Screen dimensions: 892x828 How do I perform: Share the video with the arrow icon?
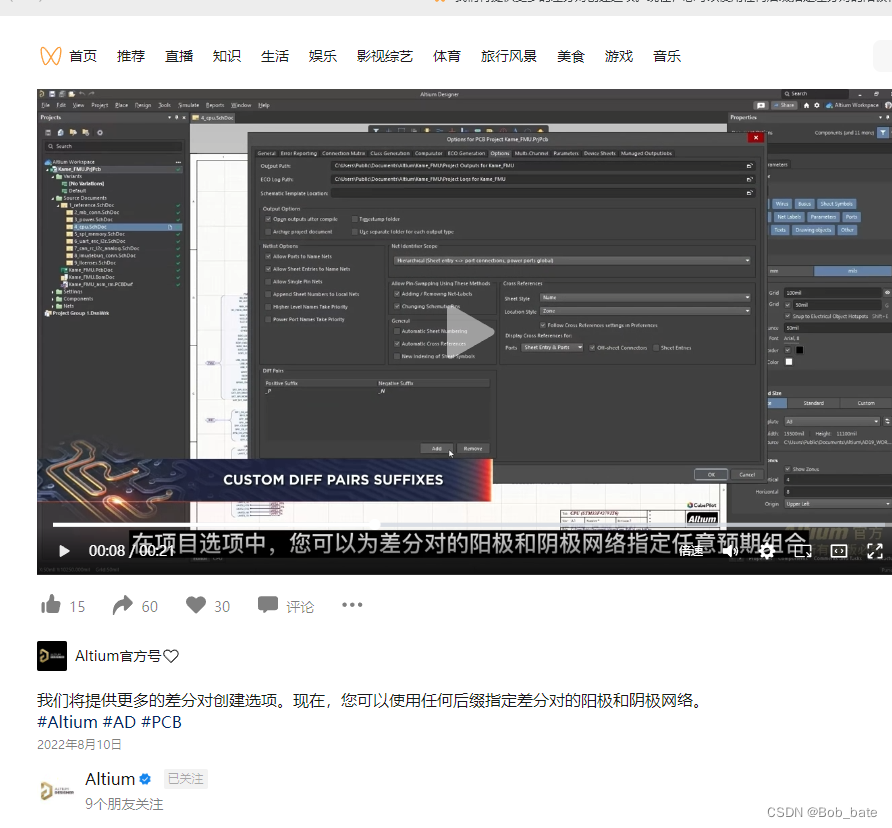click(x=122, y=605)
